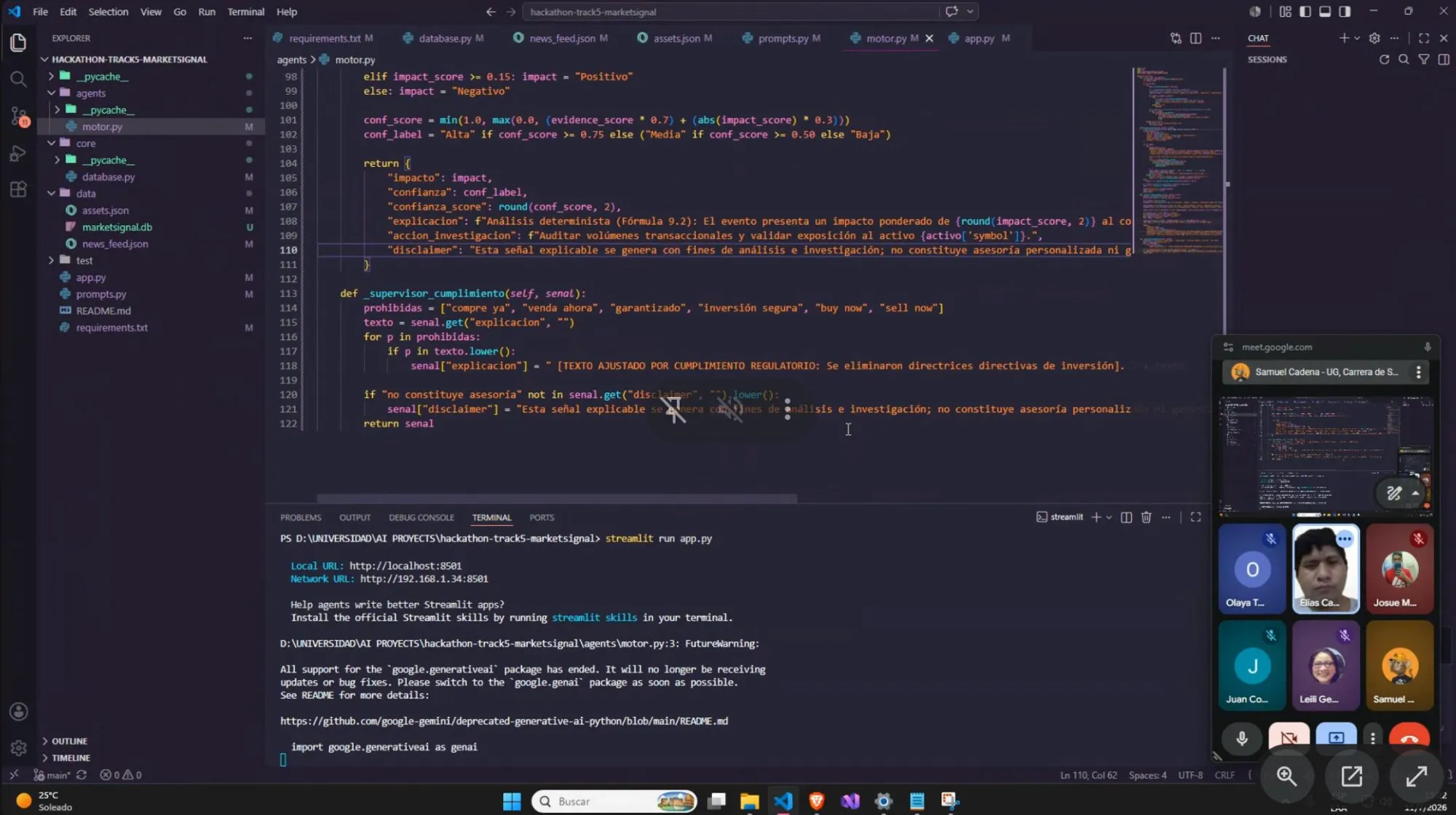Open the Elias Ca... participant tile
The height and width of the screenshot is (815, 1456).
pos(1325,568)
